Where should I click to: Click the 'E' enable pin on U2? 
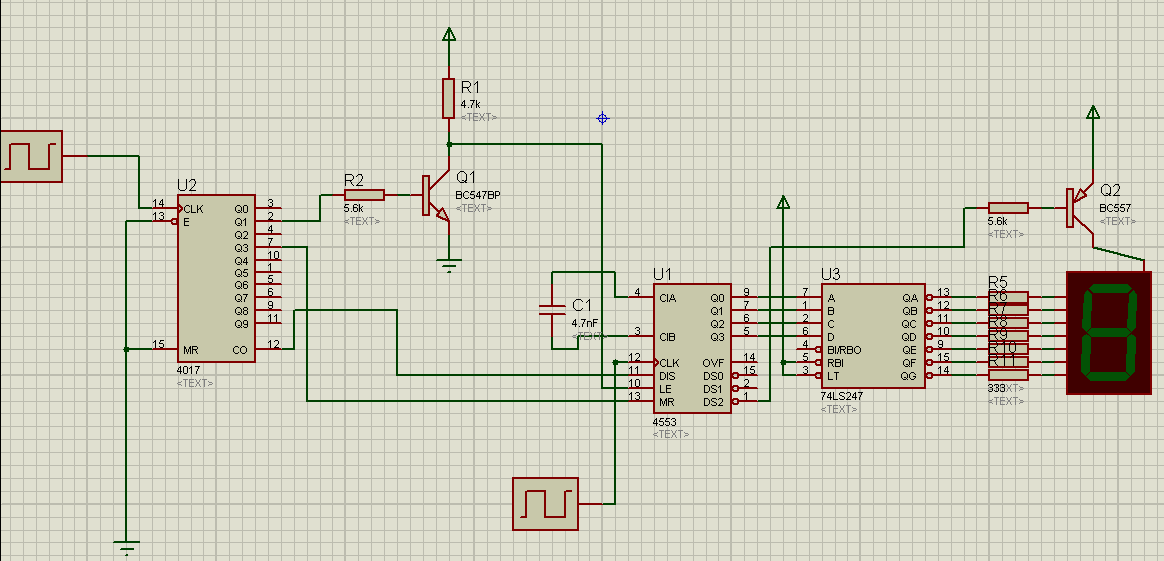click(x=186, y=221)
